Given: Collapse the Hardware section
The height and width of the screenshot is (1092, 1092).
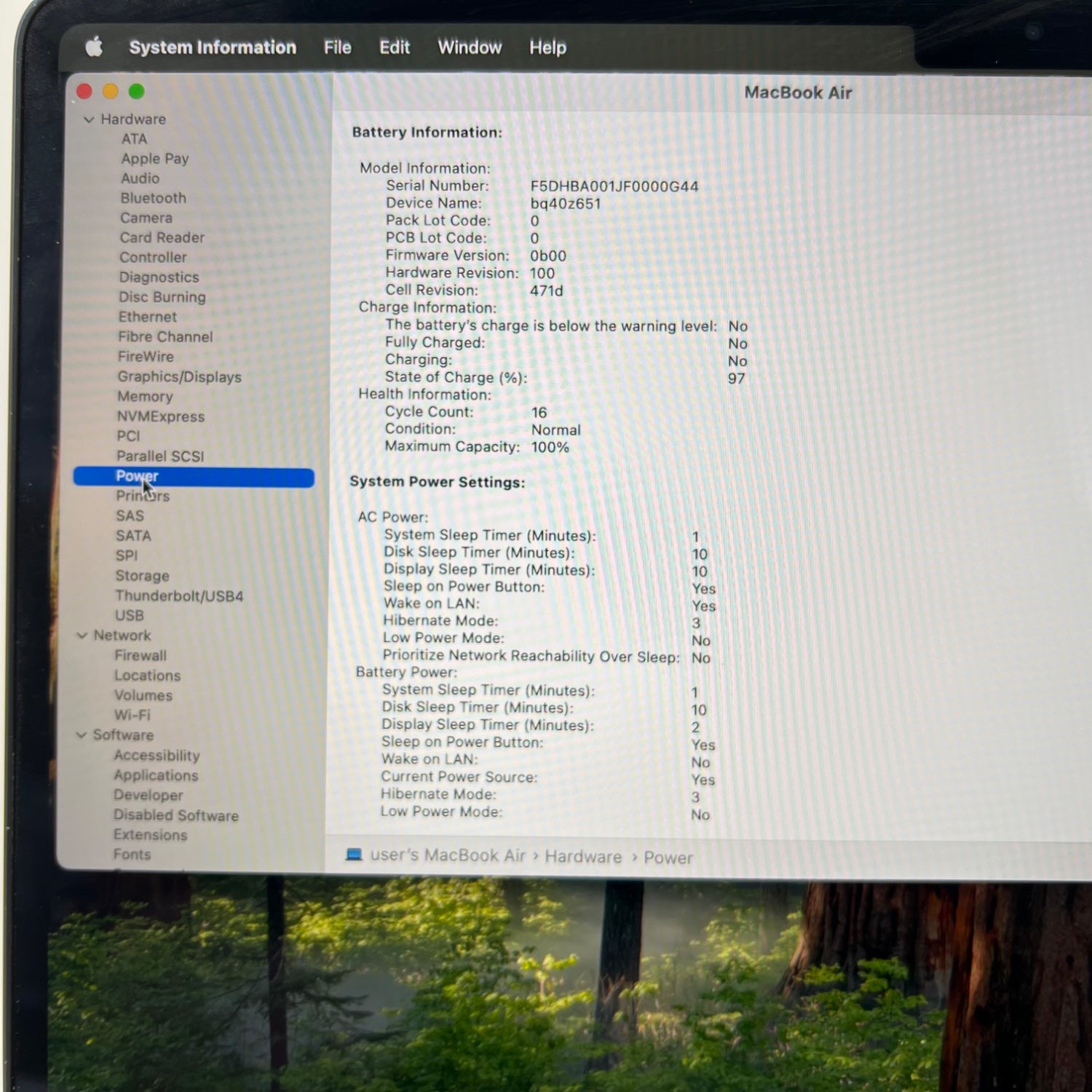Looking at the screenshot, I should pyautogui.click(x=89, y=119).
